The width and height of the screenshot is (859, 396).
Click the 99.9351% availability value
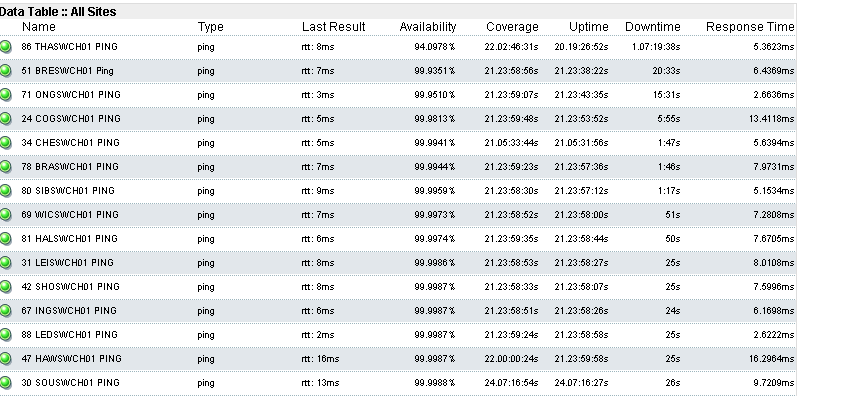point(435,71)
